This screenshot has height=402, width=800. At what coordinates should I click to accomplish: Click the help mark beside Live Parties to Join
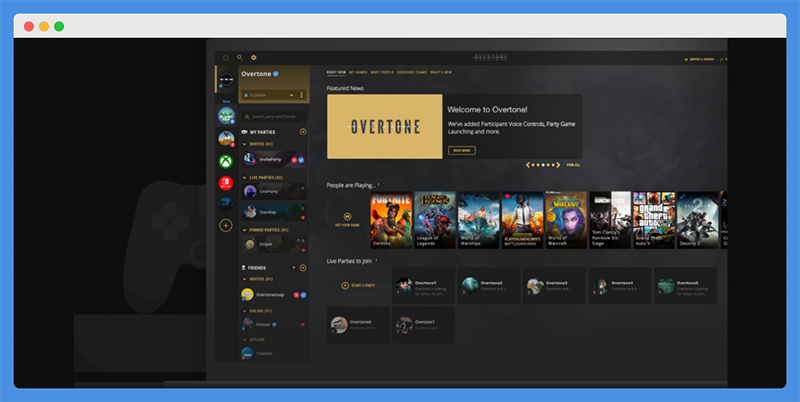377,261
